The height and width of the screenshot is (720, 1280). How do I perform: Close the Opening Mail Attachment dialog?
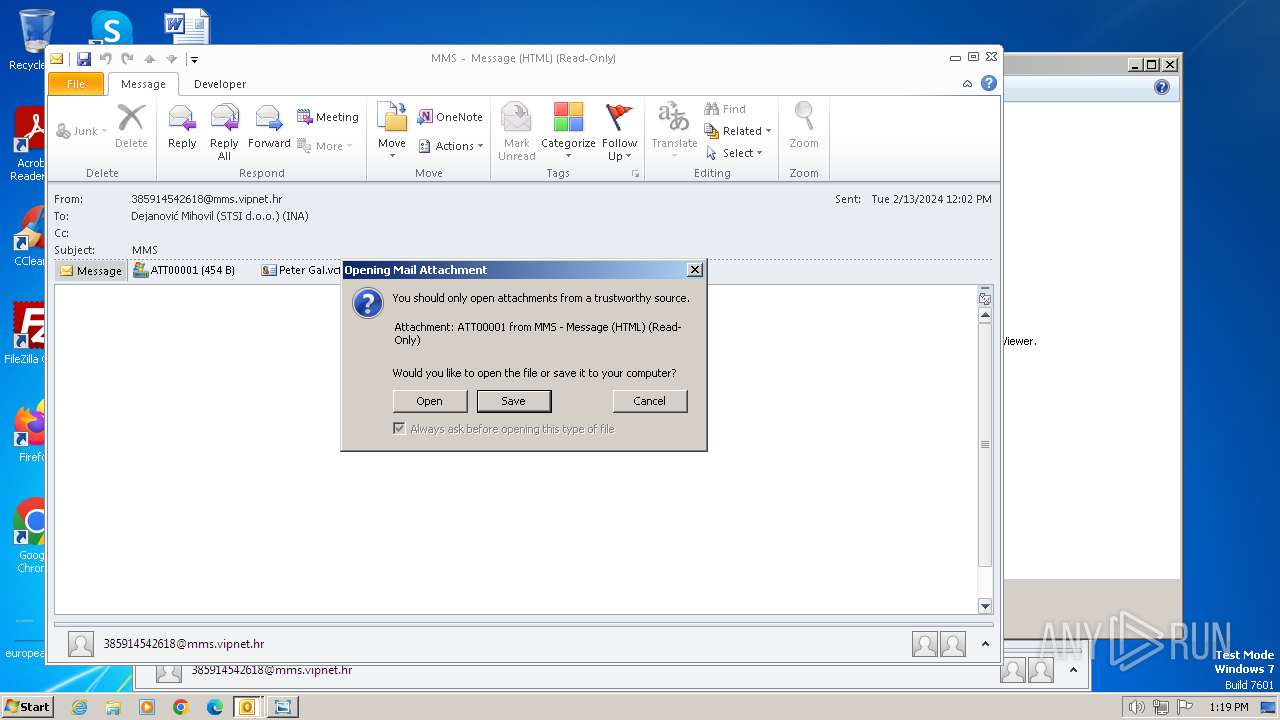(x=695, y=270)
